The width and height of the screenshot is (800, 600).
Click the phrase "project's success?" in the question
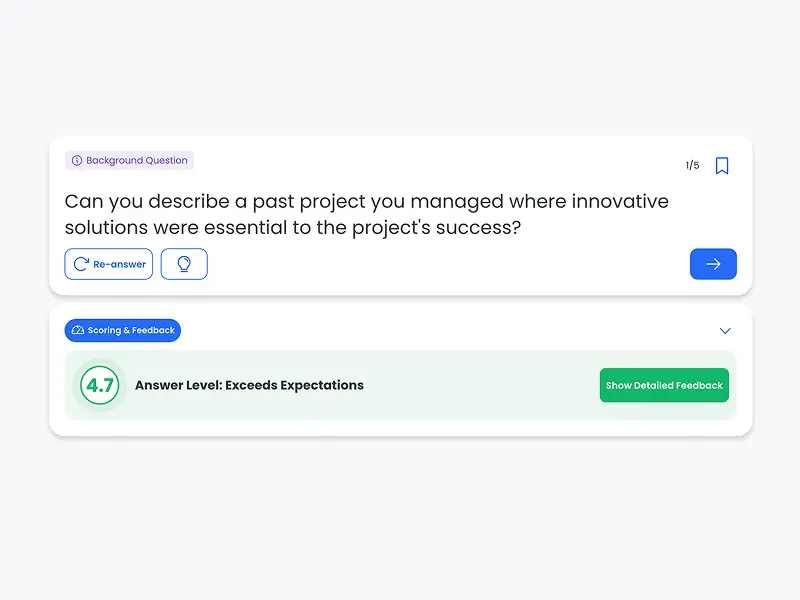436,228
